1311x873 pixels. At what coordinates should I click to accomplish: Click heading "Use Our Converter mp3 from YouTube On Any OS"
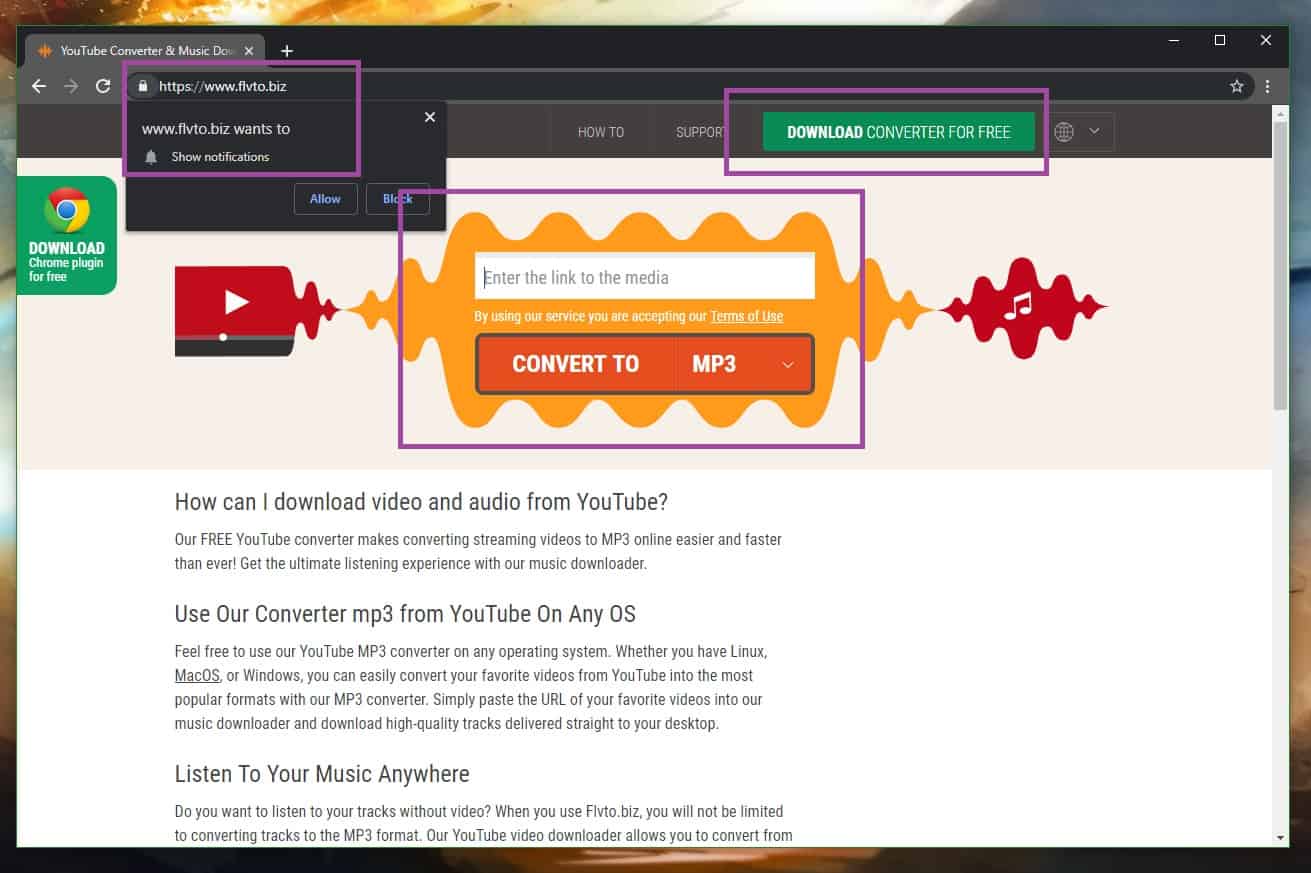pos(405,613)
